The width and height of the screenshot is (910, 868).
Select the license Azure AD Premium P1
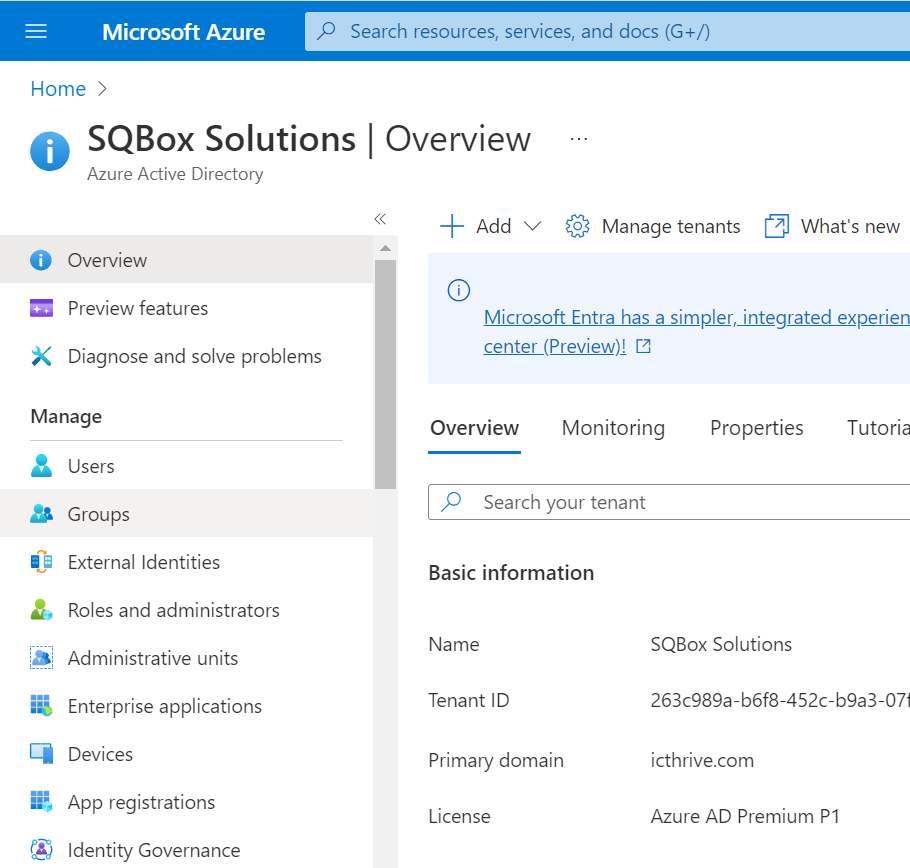coord(745,816)
